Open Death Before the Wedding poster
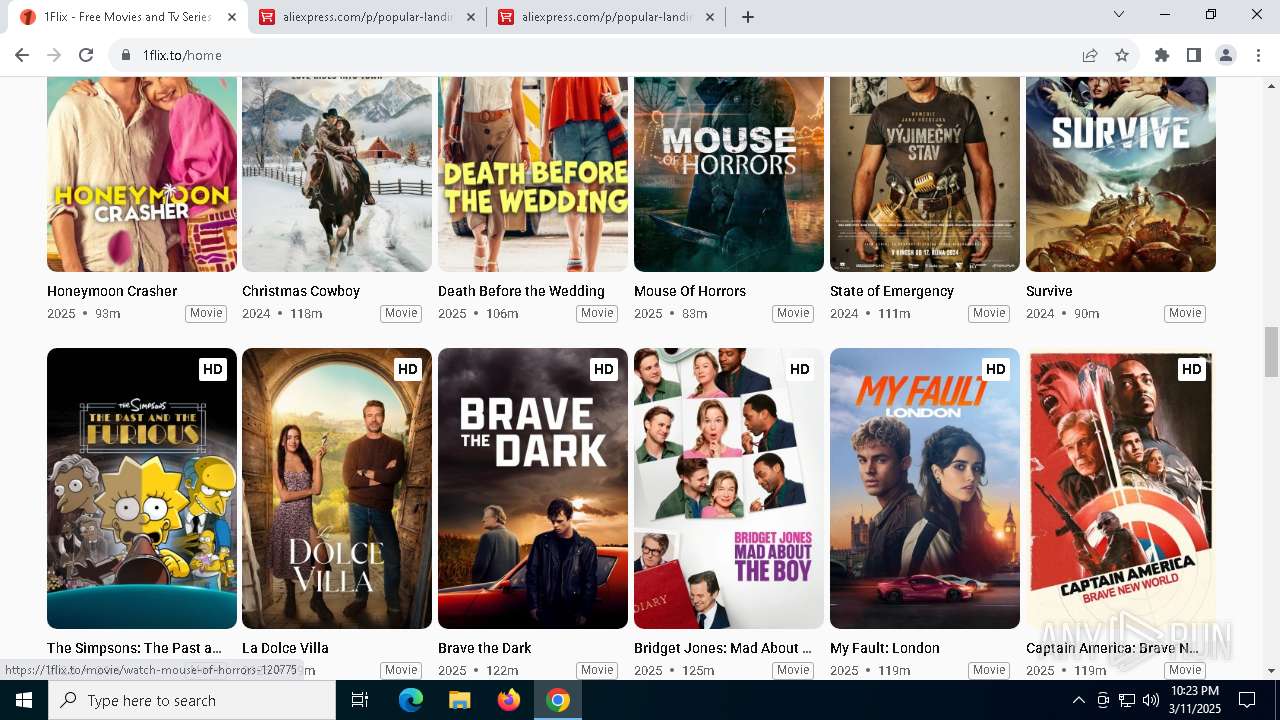This screenshot has height=720, width=1280. coord(533,174)
